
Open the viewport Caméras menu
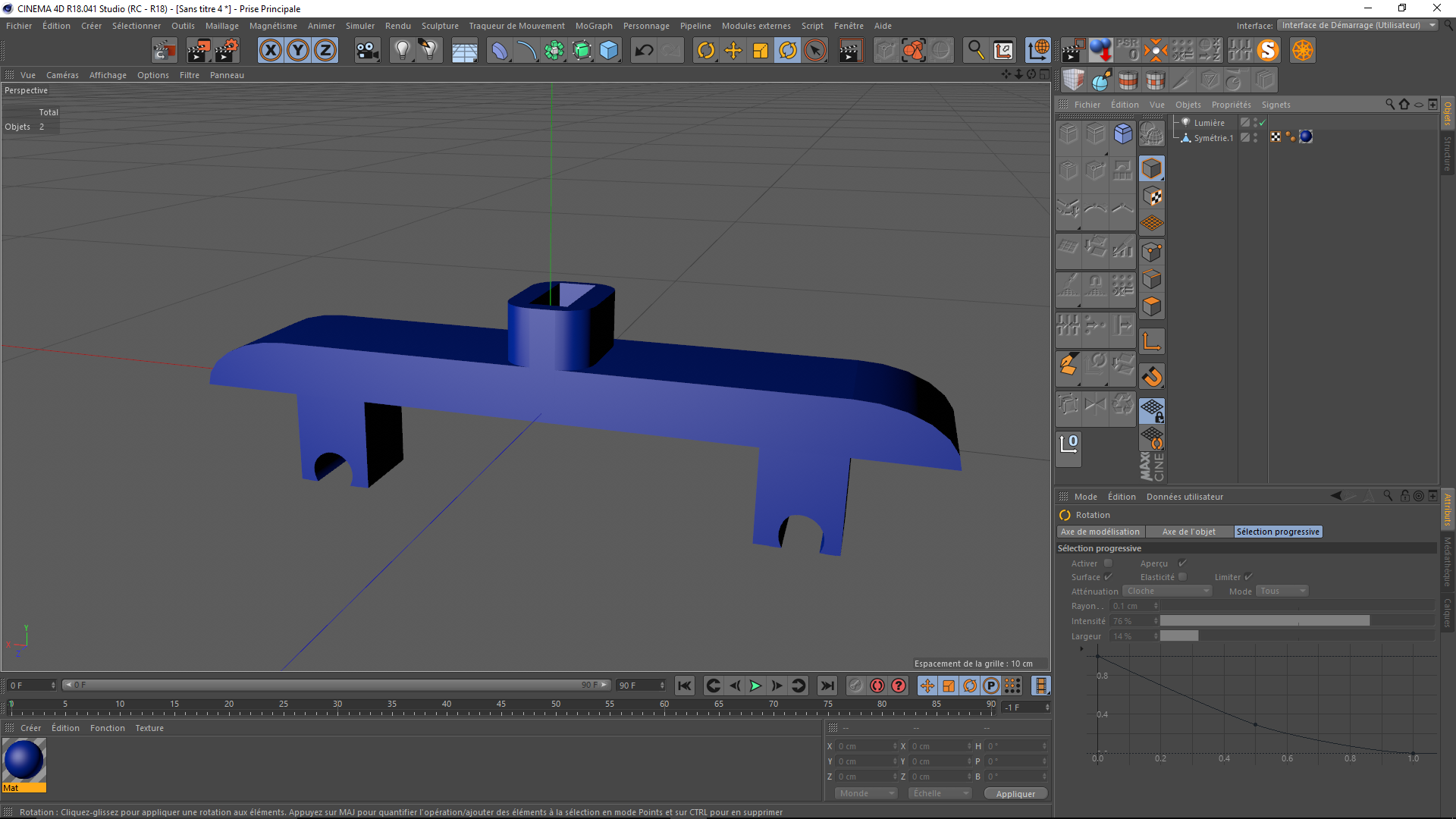(62, 75)
